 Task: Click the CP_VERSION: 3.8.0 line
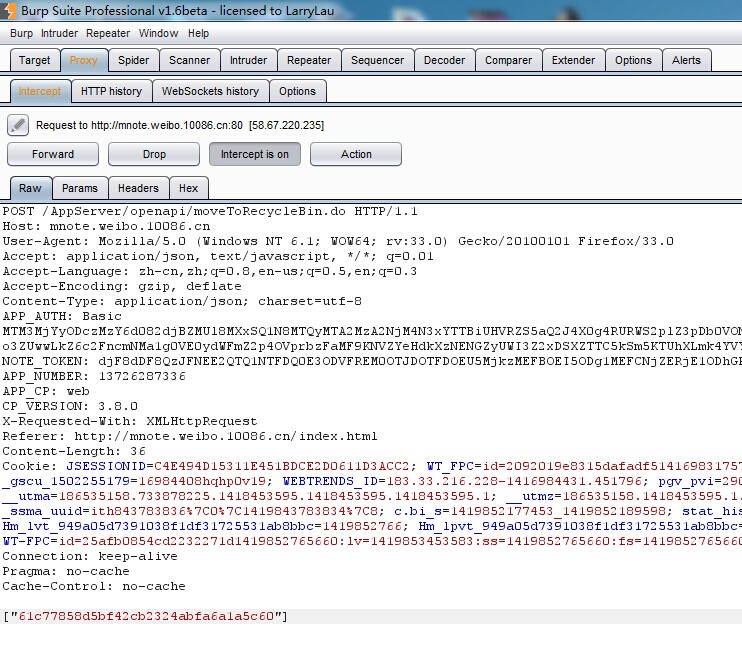click(70, 406)
